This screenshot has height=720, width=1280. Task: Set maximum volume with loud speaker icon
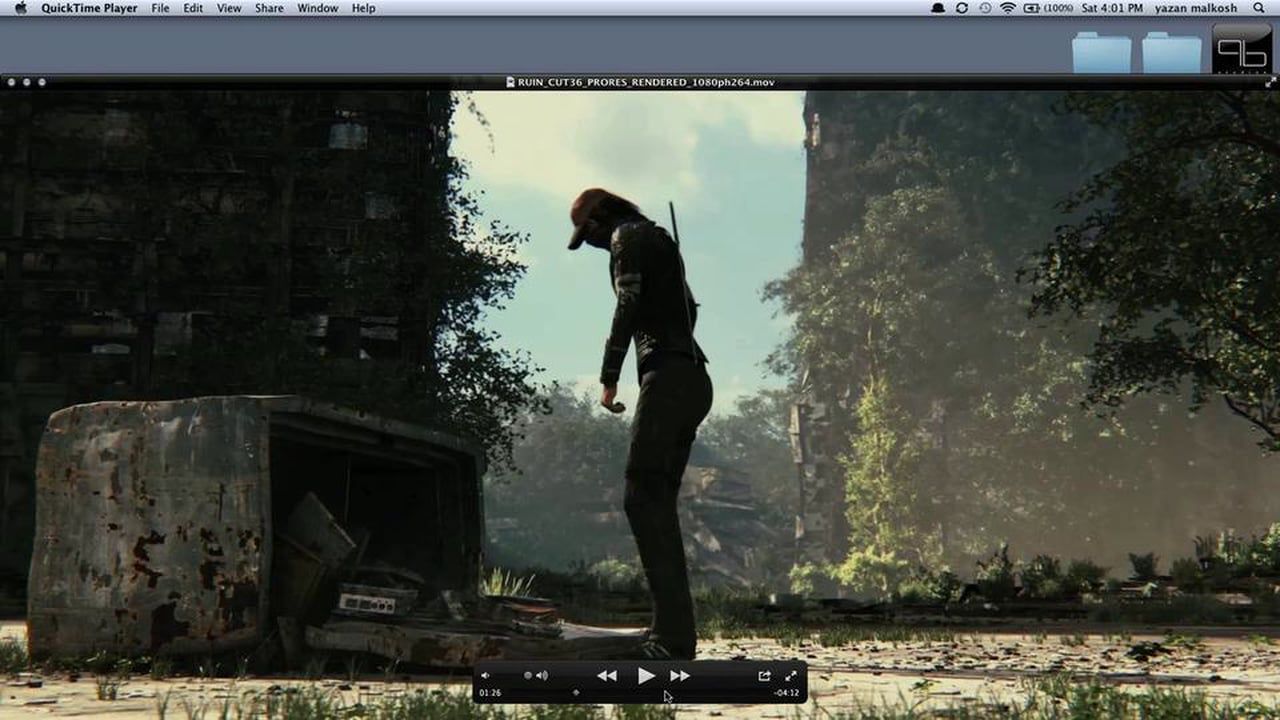coord(542,676)
